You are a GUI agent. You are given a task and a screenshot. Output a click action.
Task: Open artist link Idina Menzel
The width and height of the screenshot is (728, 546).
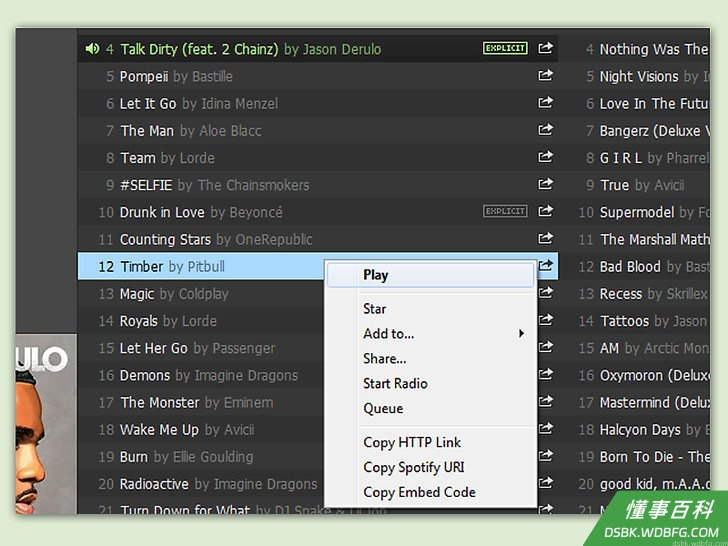[x=240, y=104]
